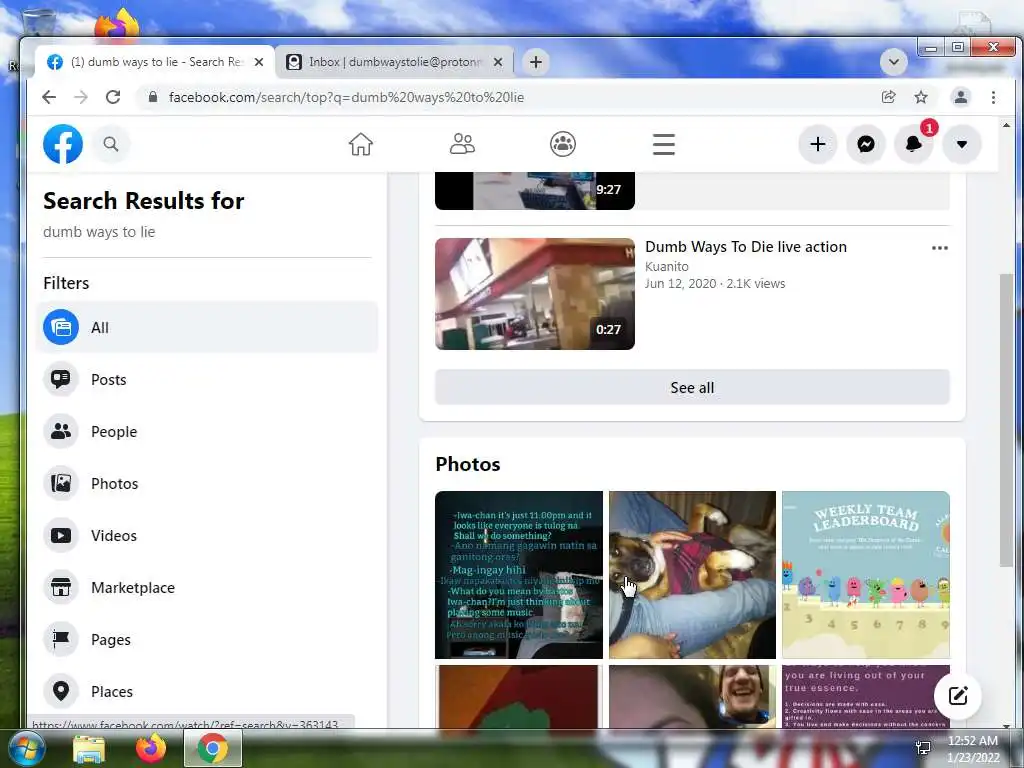Click the taskbar clock
The height and width of the screenshot is (768, 1024).
[x=973, y=749]
